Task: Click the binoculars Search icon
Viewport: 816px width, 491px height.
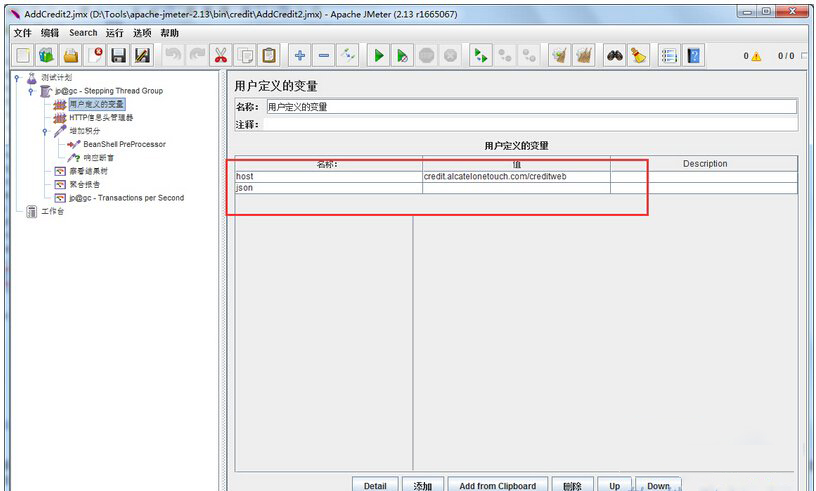Action: tap(615, 56)
